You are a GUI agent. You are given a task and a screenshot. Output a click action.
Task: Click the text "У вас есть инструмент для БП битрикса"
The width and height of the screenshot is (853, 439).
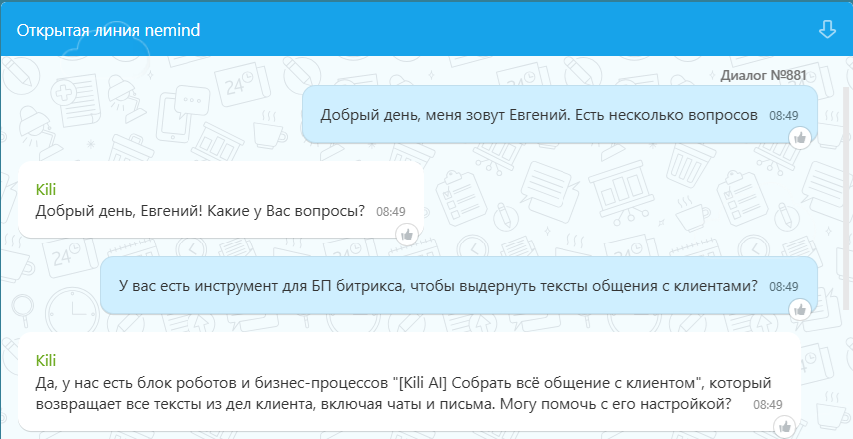click(263, 286)
